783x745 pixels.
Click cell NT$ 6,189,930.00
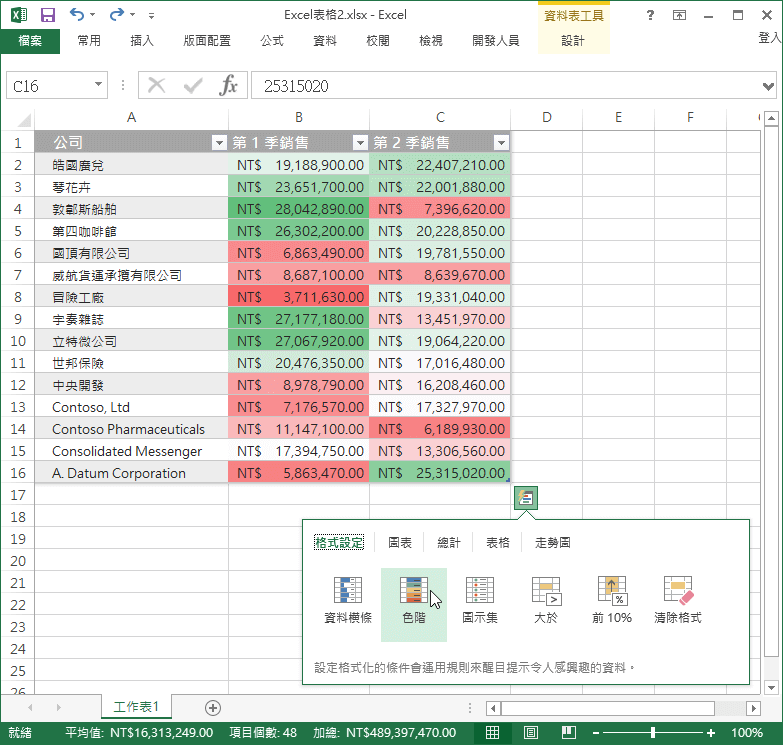[x=440, y=429]
